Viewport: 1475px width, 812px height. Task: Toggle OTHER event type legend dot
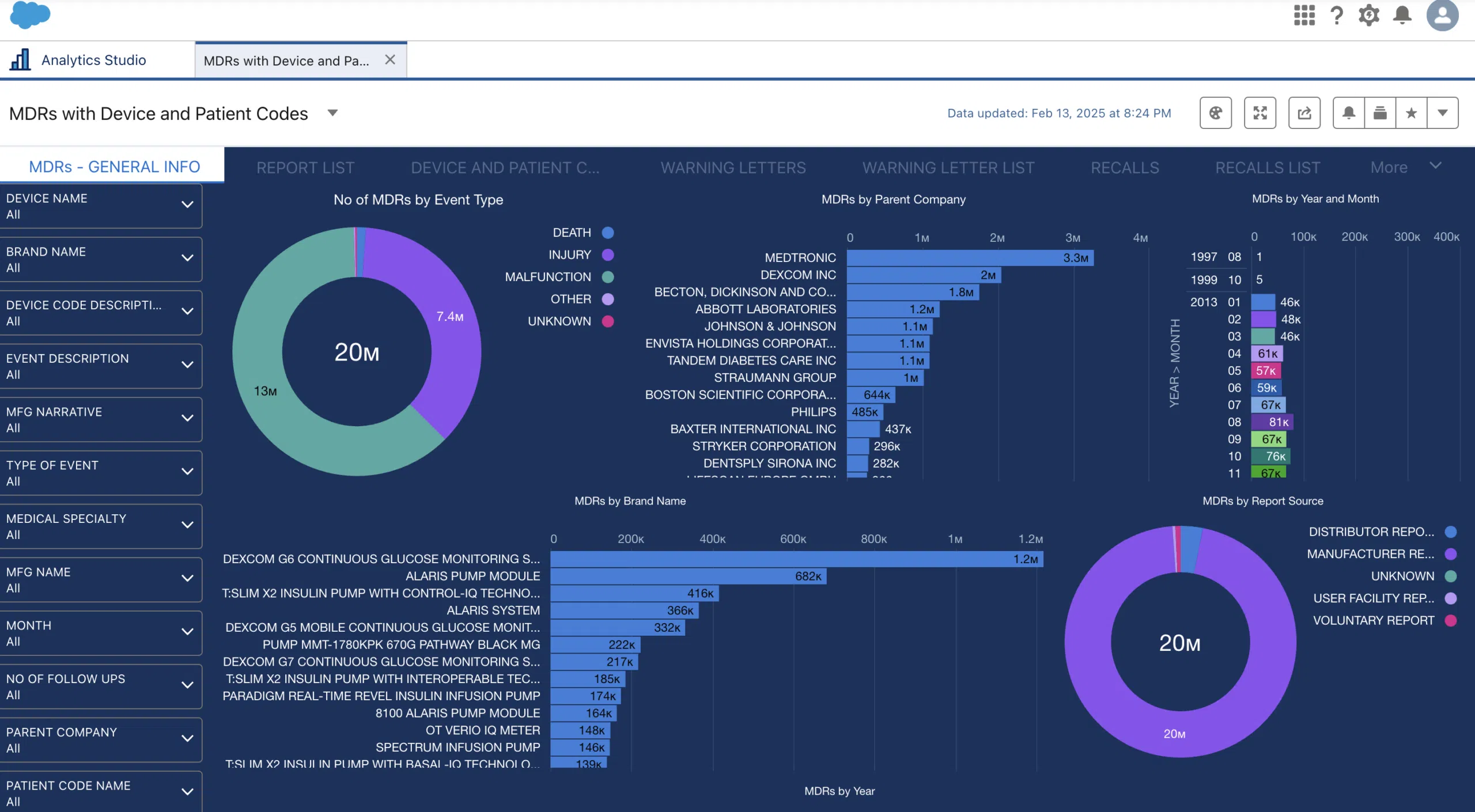click(607, 299)
